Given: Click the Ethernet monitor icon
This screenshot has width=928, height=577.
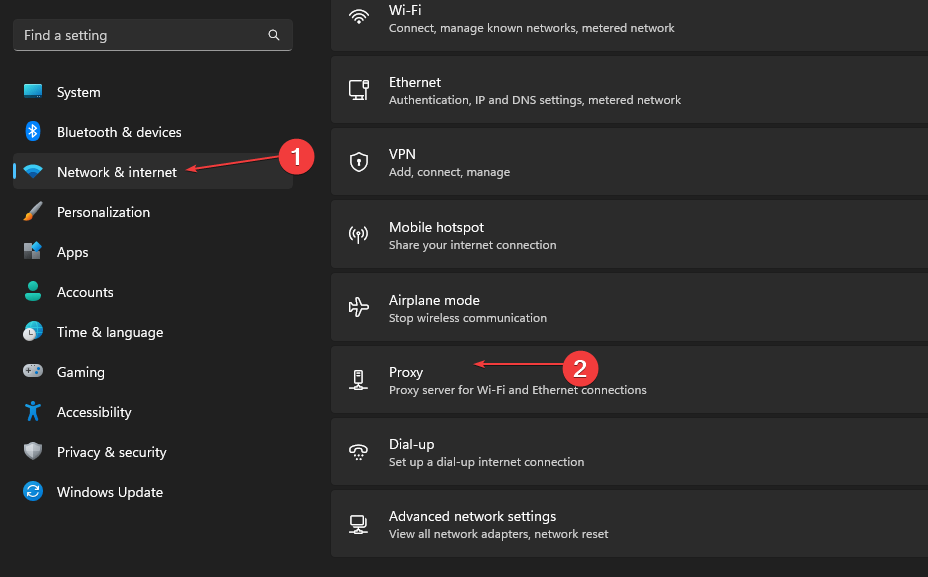Looking at the screenshot, I should click(x=358, y=89).
